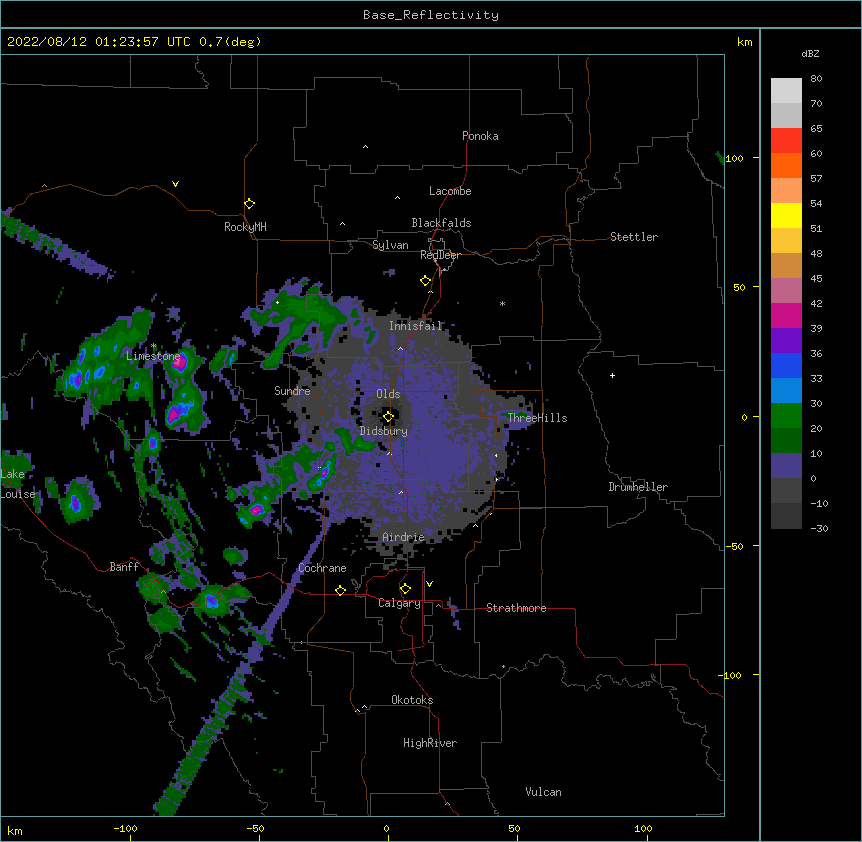Click the Airdrie city label

(404, 537)
